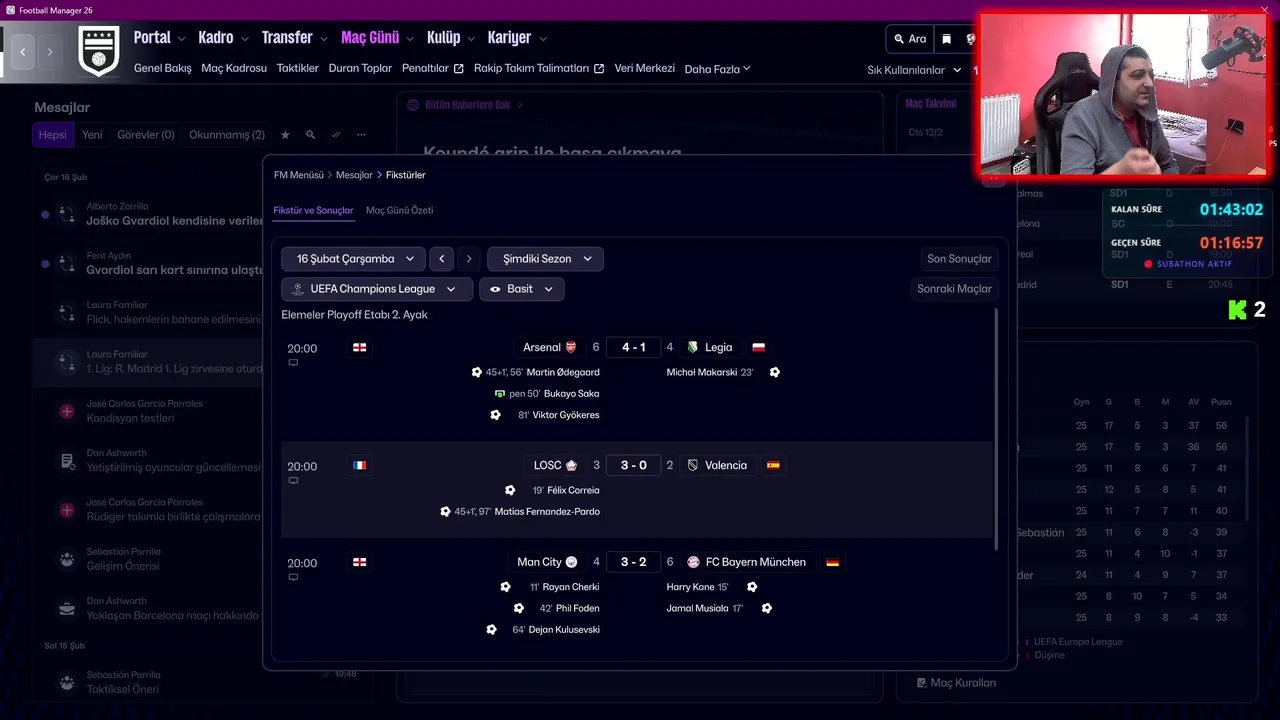Click France flag beside LOSC fixture
The image size is (1280, 720).
click(360, 465)
